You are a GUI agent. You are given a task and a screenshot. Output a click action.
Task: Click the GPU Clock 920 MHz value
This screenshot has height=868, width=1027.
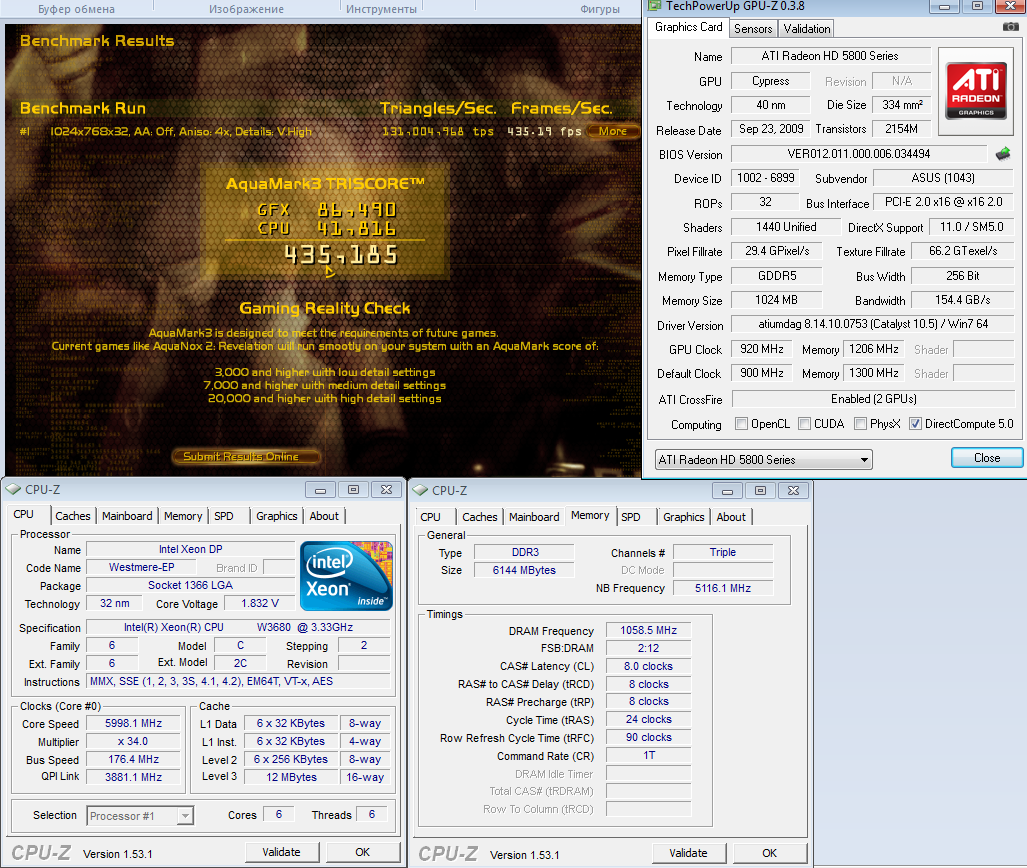coord(762,349)
